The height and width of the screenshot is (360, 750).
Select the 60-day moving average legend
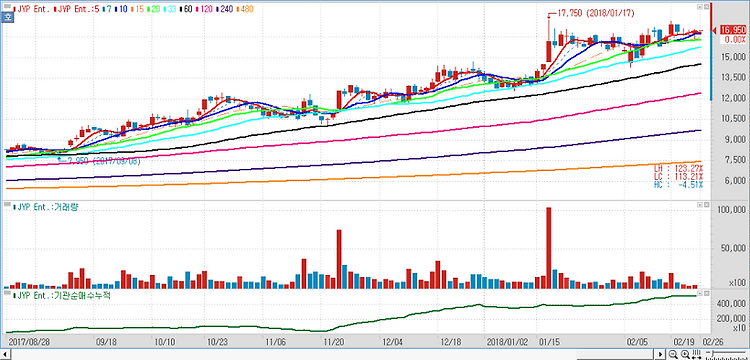186,9
